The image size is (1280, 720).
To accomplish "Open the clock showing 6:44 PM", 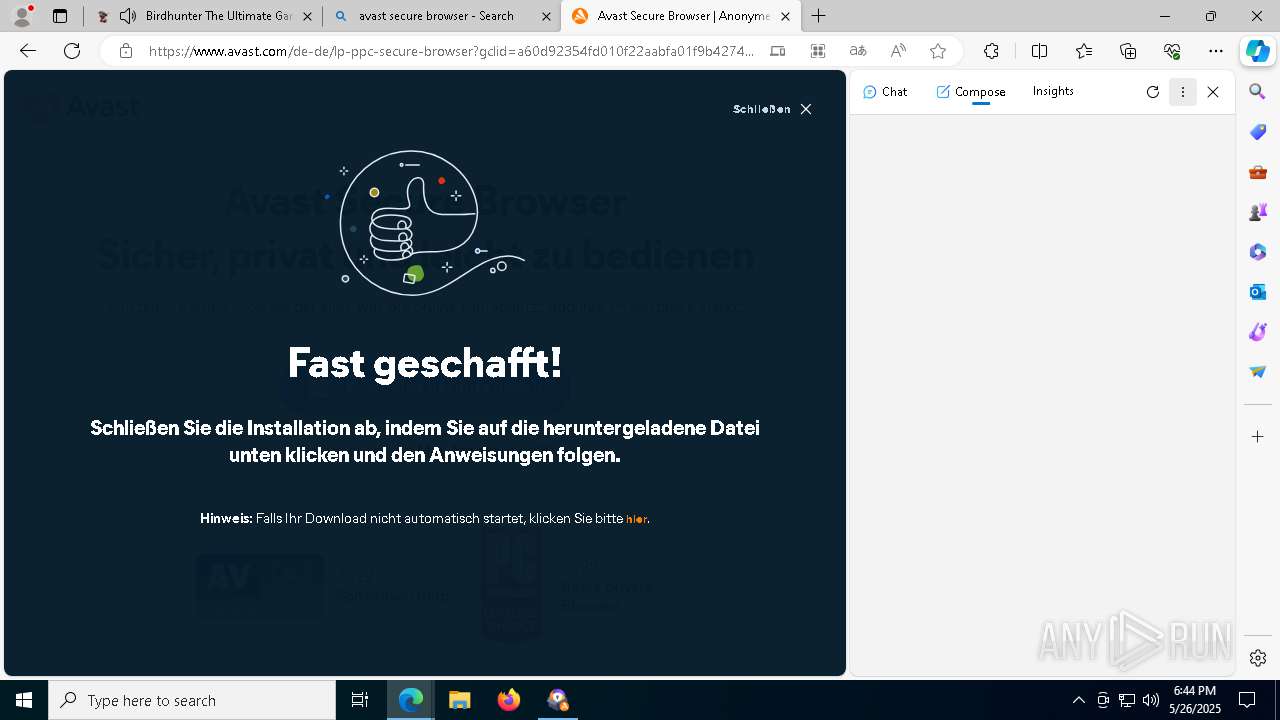I will coord(1195,700).
